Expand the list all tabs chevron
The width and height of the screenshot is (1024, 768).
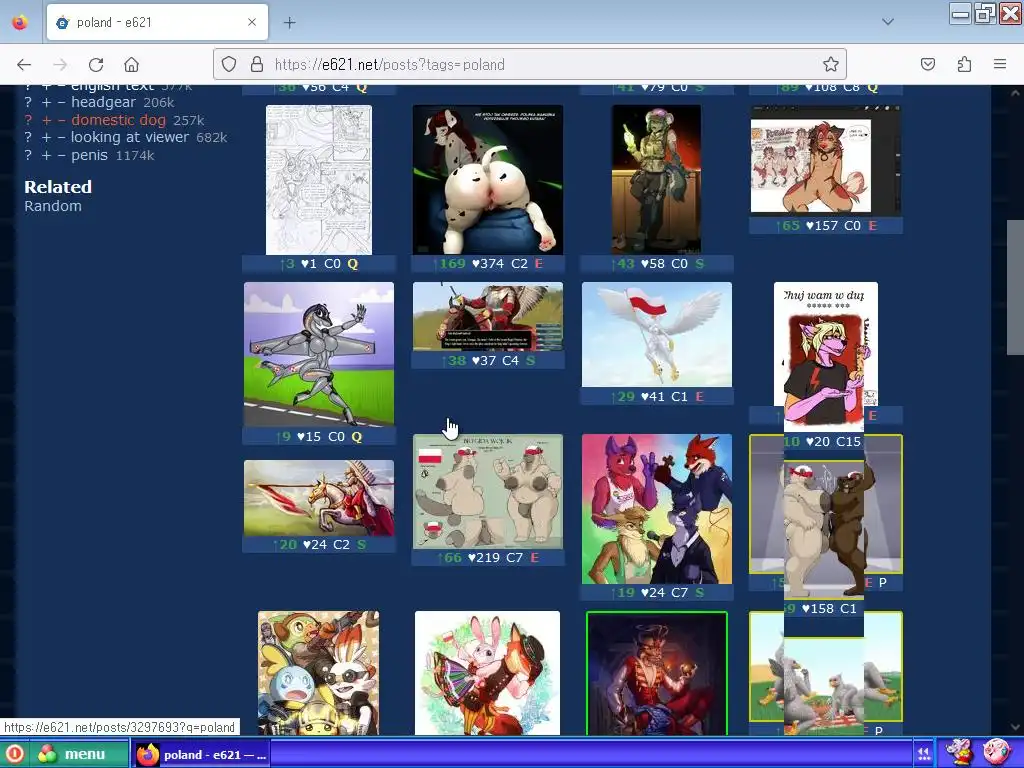point(888,22)
